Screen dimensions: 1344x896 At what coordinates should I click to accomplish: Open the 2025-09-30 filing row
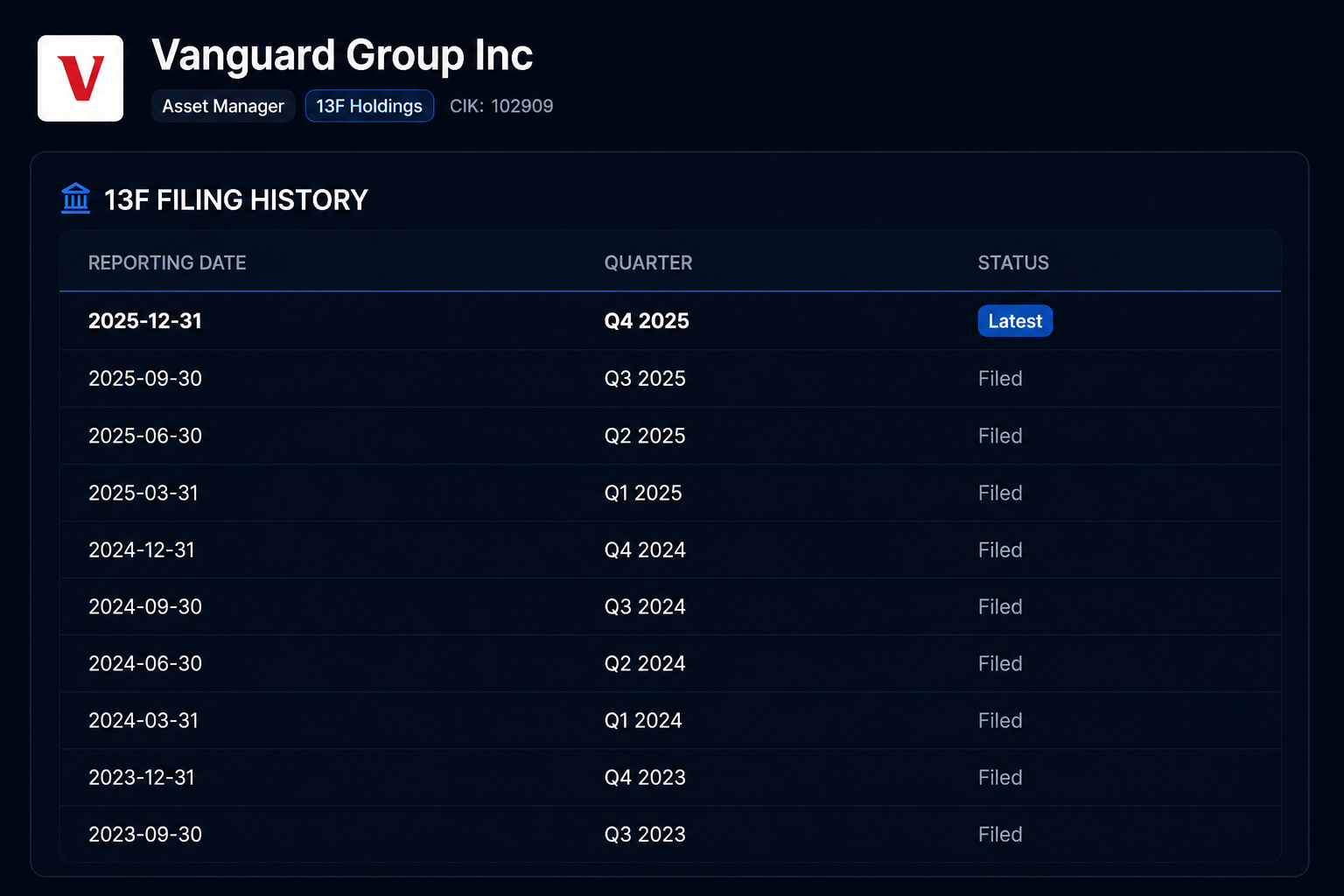[x=670, y=379]
